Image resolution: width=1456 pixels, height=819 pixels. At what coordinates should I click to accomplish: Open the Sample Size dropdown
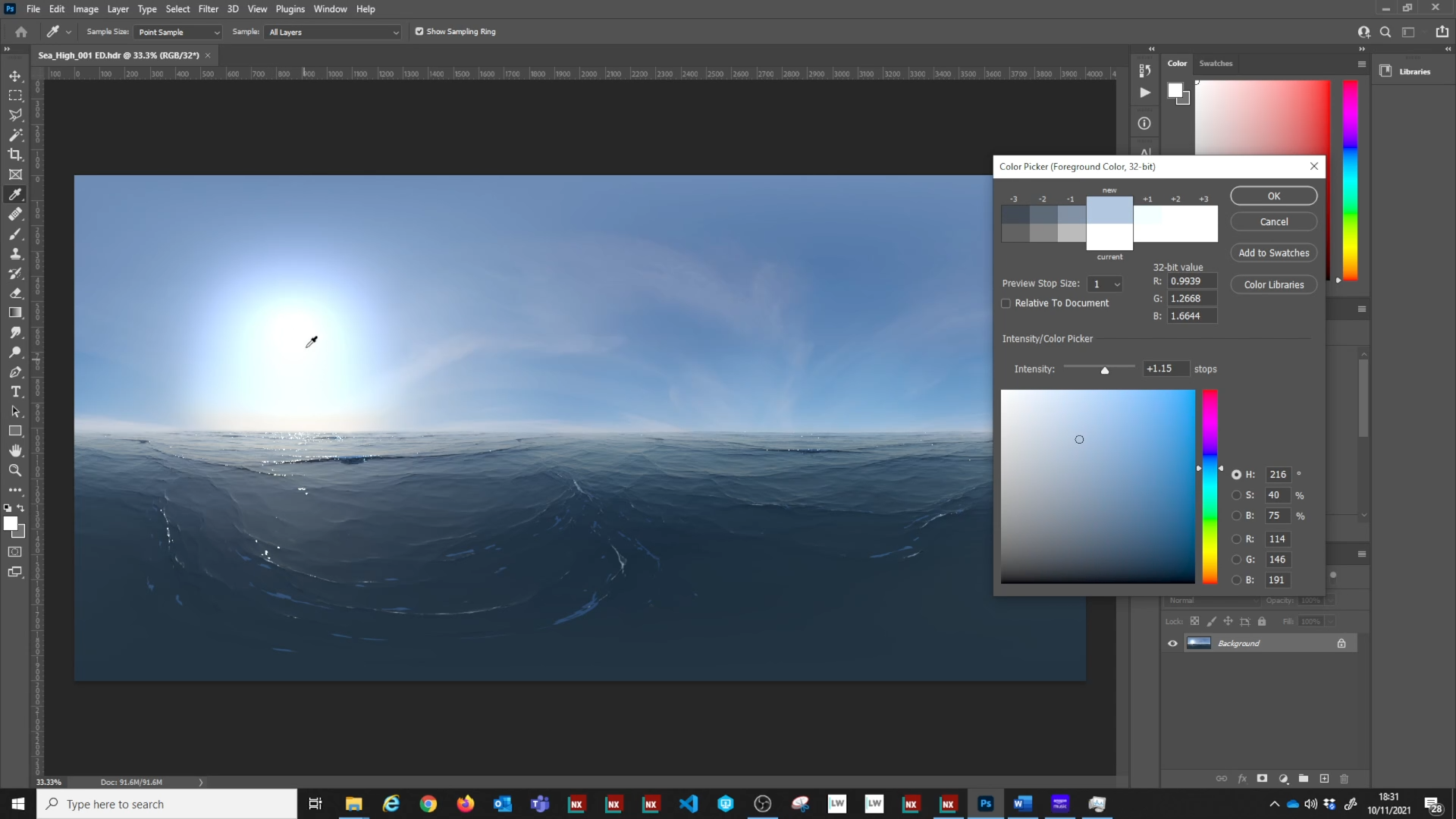tap(177, 32)
